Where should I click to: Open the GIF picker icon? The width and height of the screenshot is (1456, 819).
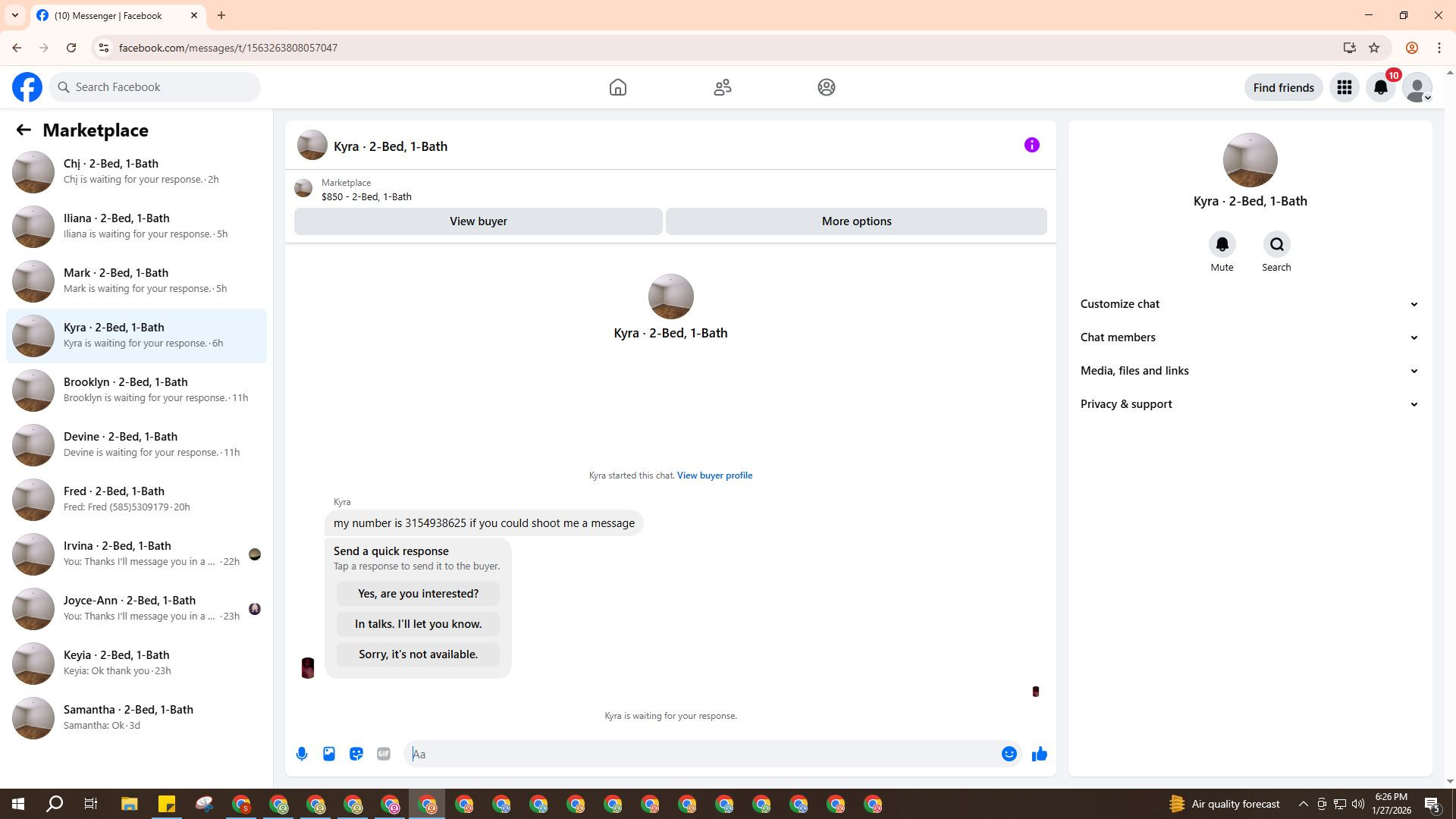click(384, 754)
